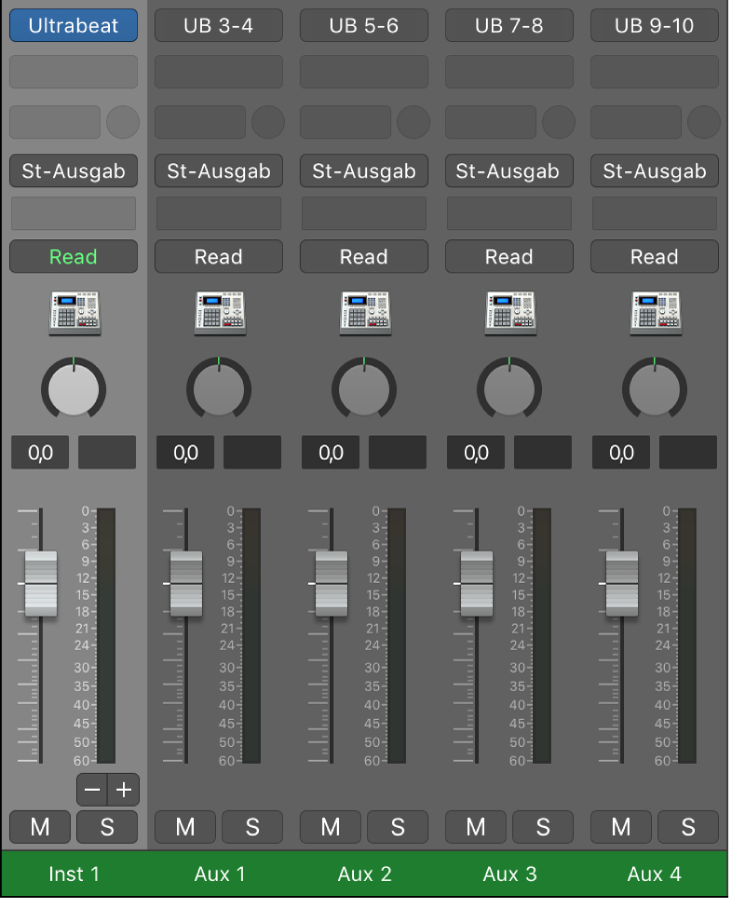Open drum machine icon on Inst 1 strip

pyautogui.click(x=74, y=313)
